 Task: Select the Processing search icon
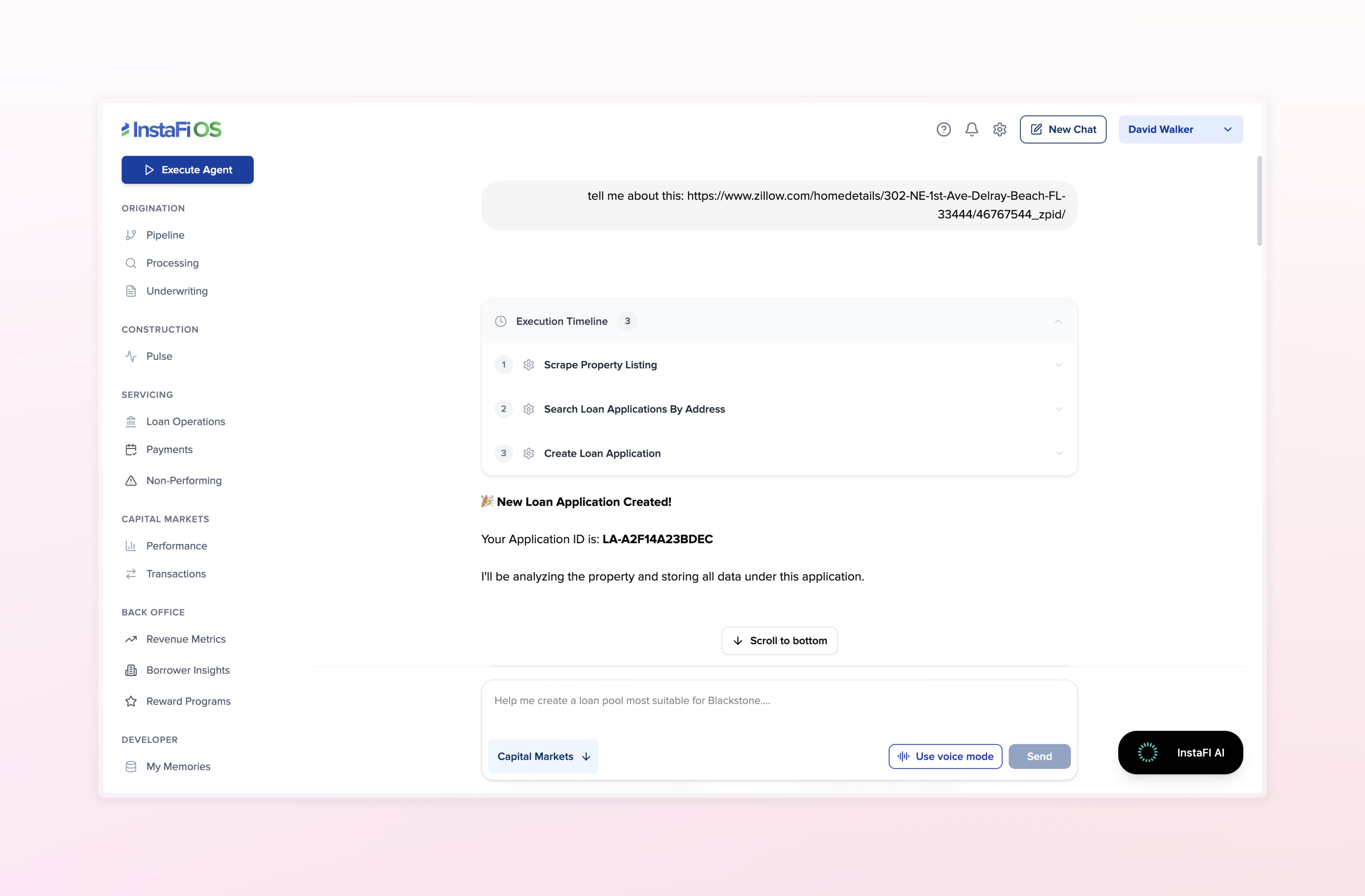131,263
